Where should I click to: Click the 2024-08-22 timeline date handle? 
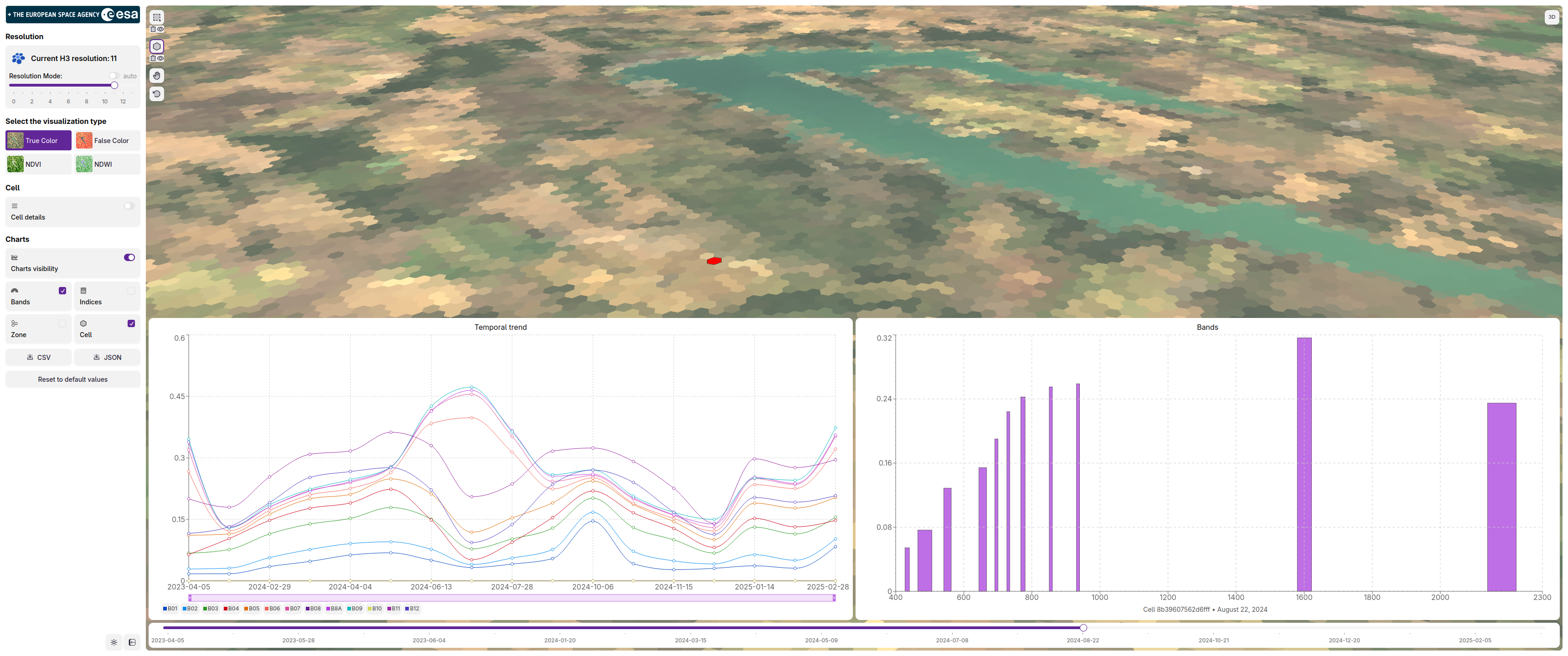click(1083, 627)
